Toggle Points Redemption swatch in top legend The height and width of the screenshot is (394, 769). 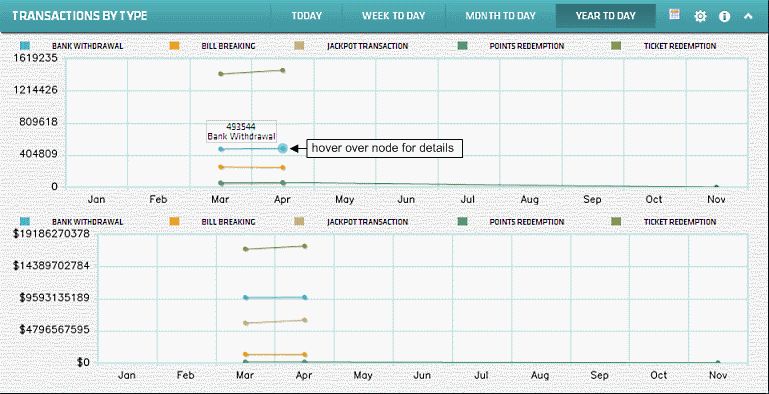click(x=462, y=46)
